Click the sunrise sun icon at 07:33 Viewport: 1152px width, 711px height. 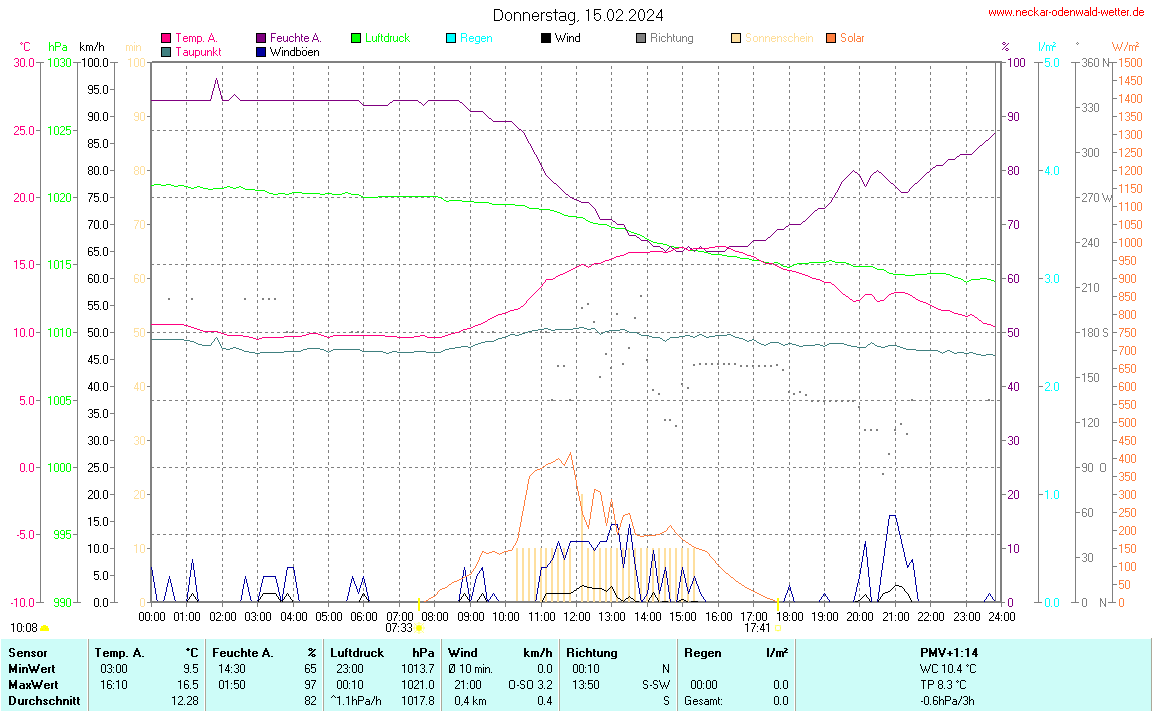418,628
